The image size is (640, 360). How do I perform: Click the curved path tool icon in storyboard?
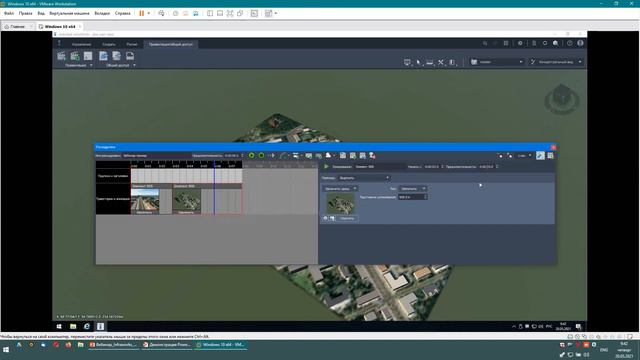[x=283, y=156]
